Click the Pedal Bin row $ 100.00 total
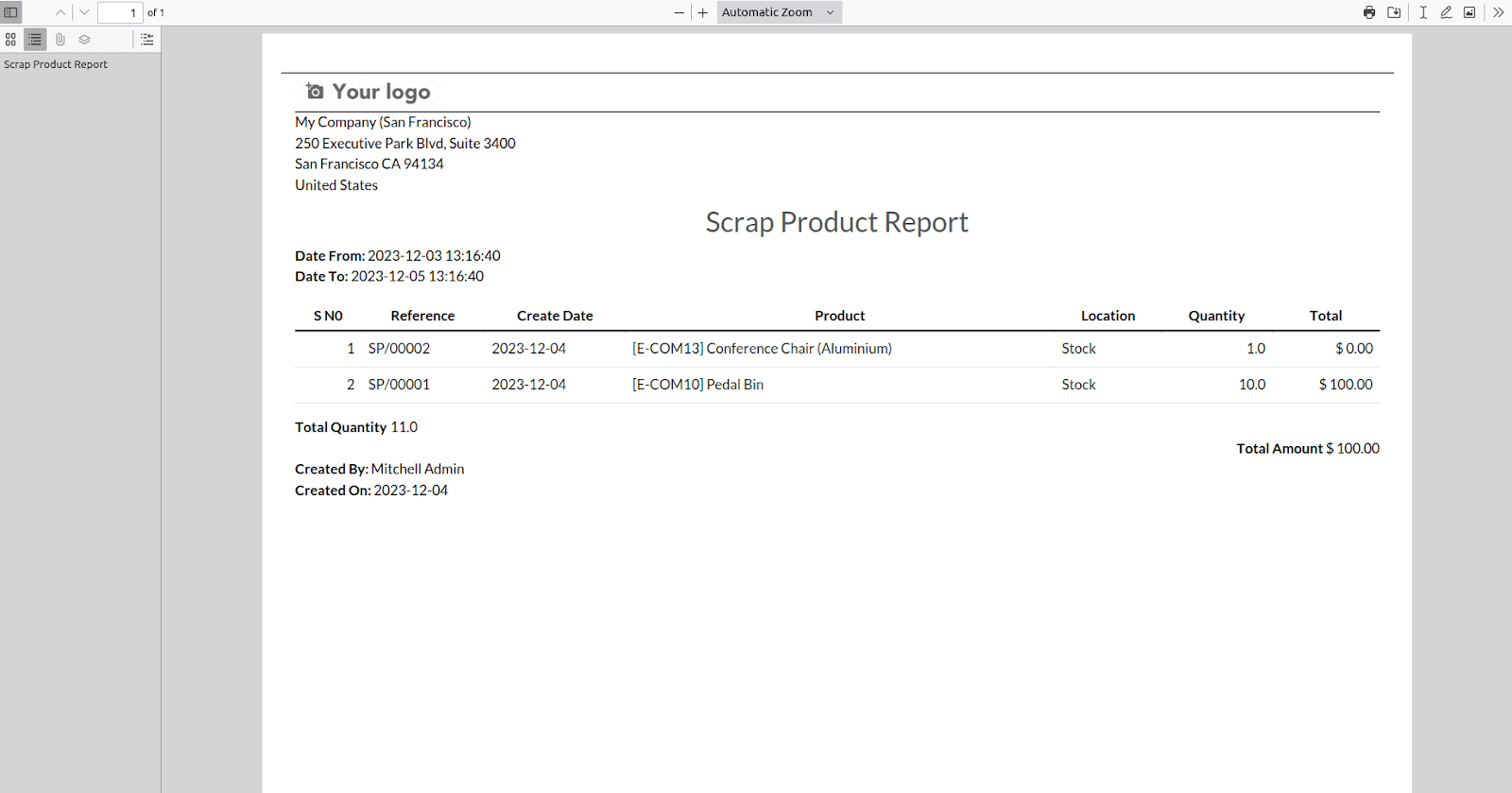The width and height of the screenshot is (1512, 793). point(1346,385)
